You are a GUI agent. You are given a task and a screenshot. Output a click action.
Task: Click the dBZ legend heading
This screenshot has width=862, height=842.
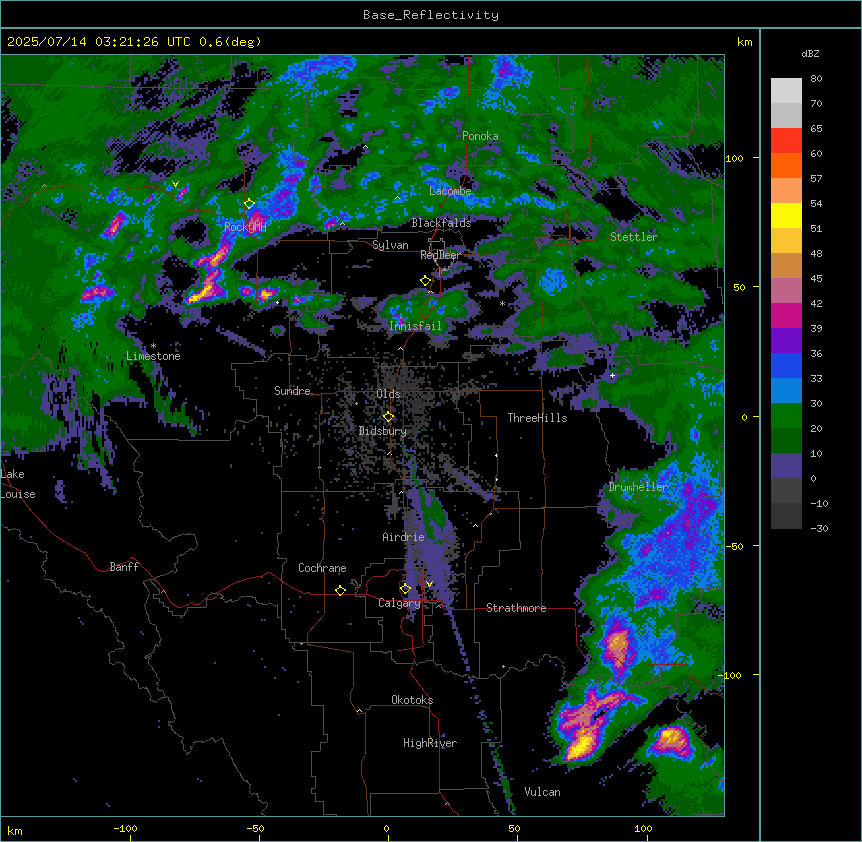pos(810,53)
